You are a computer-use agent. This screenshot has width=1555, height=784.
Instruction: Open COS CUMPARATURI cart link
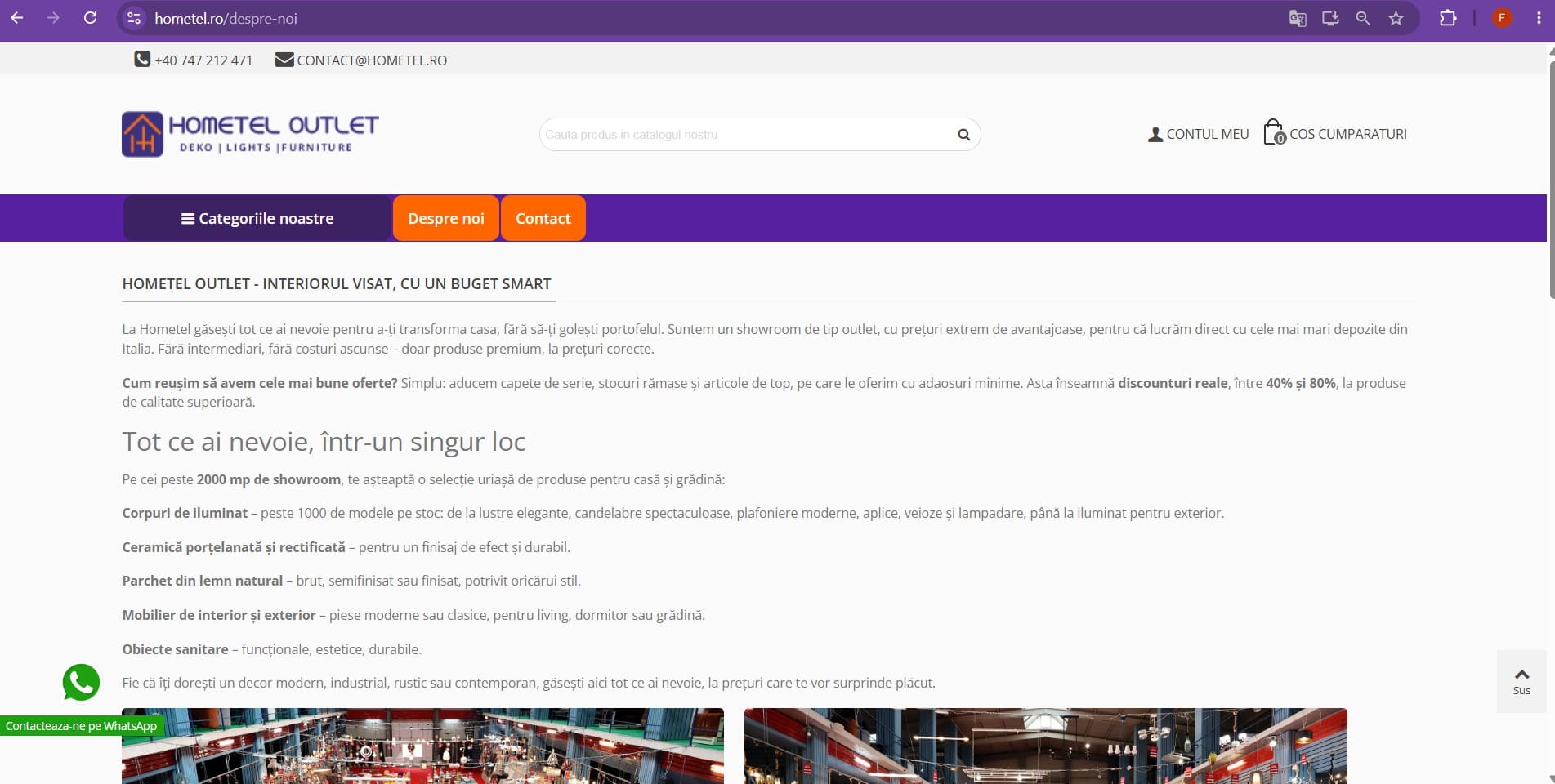1348,134
